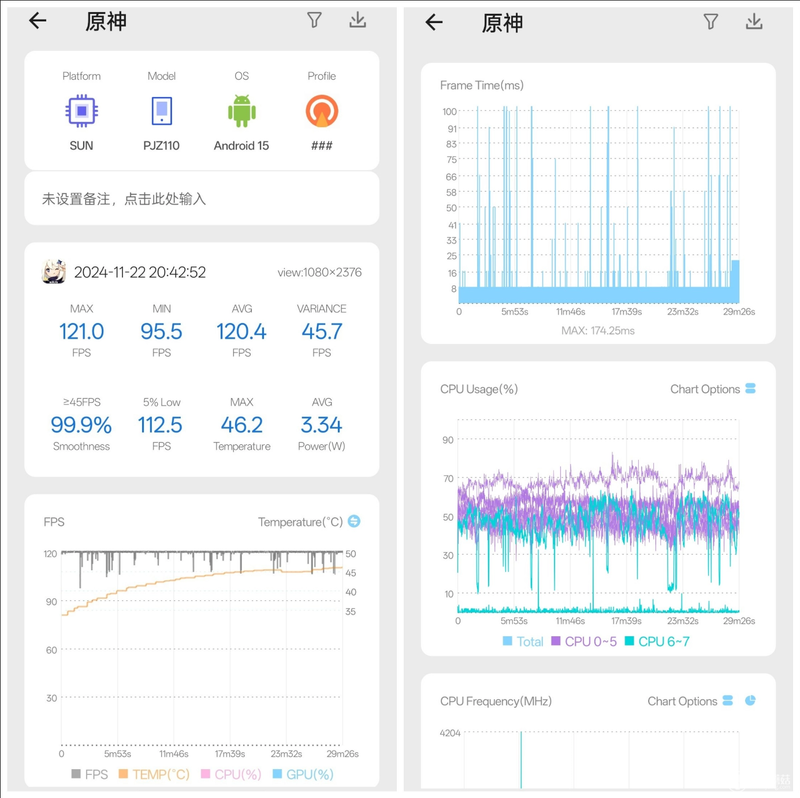Tap the back arrow in the left panel

tap(37, 21)
